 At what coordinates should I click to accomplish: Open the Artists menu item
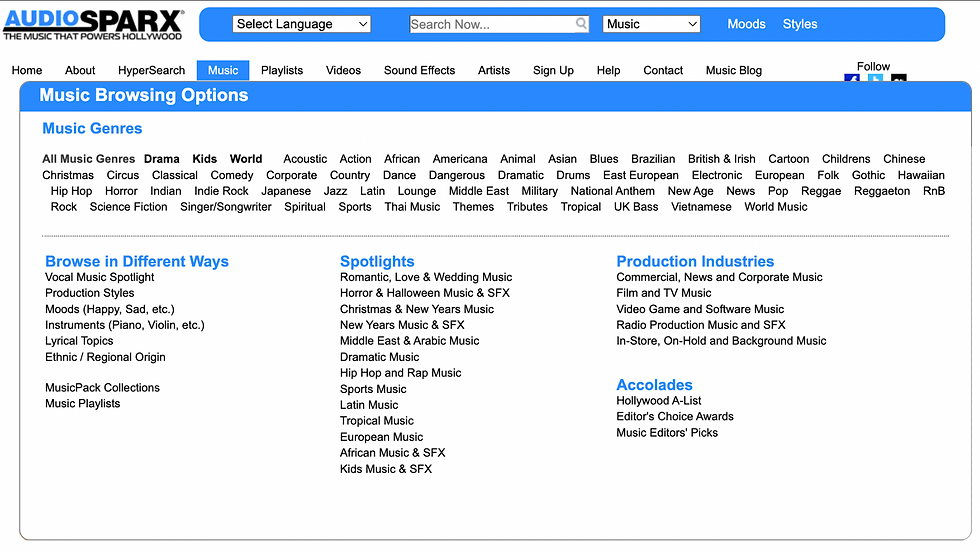tap(494, 70)
